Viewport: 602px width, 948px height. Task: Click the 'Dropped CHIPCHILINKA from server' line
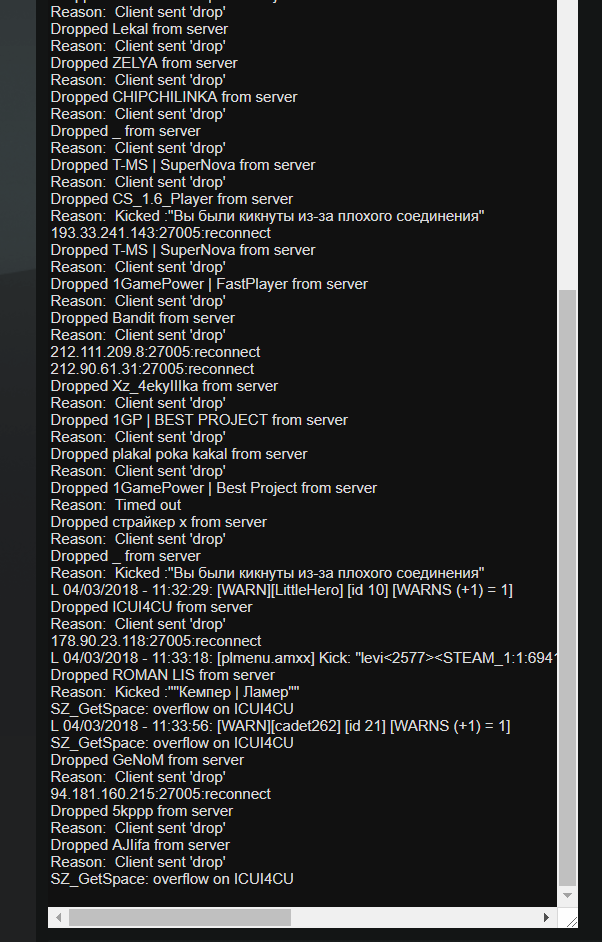174,97
